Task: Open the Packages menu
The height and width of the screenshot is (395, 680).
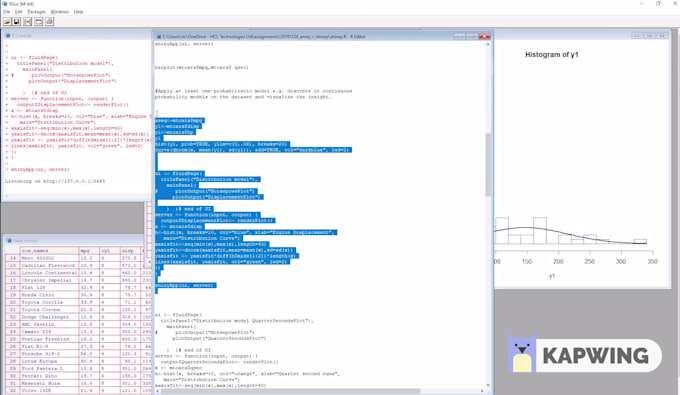Action: click(x=36, y=12)
